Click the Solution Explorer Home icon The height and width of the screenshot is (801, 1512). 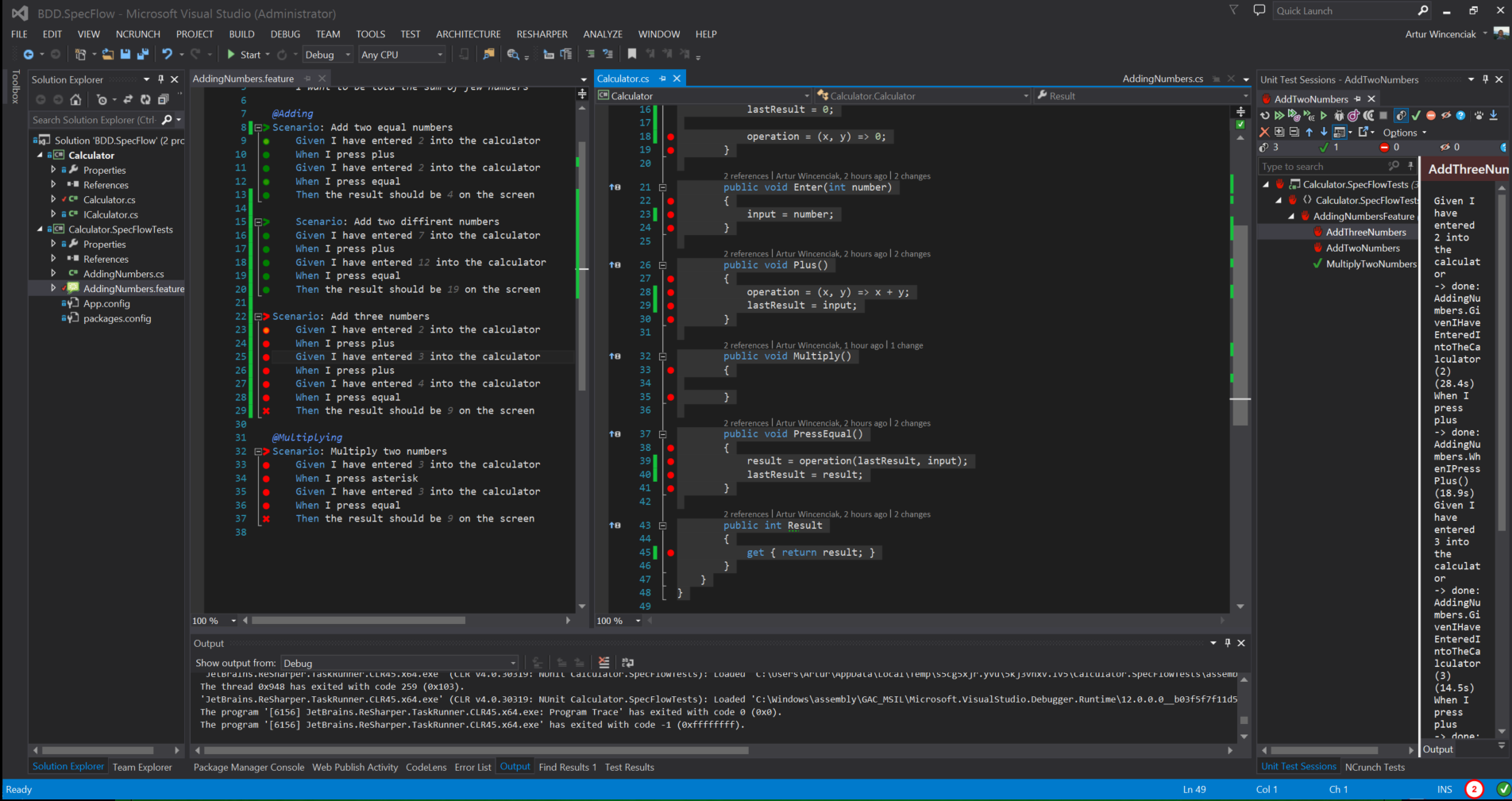coord(75,100)
